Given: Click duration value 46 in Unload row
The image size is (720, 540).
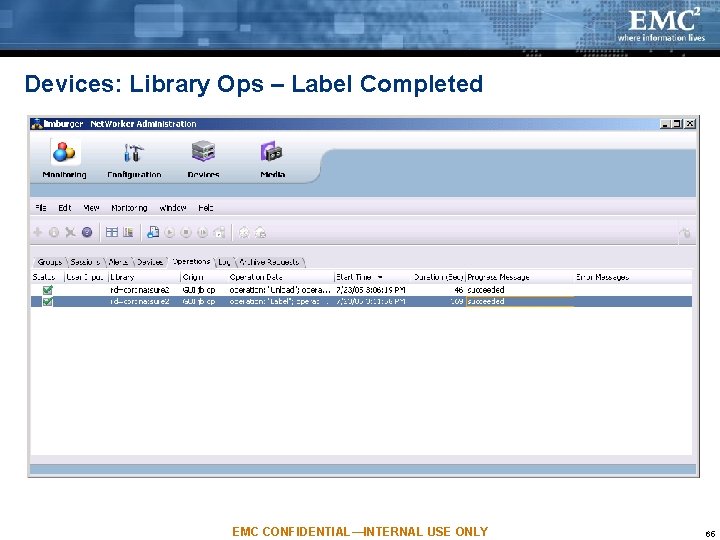Looking at the screenshot, I should point(458,290).
